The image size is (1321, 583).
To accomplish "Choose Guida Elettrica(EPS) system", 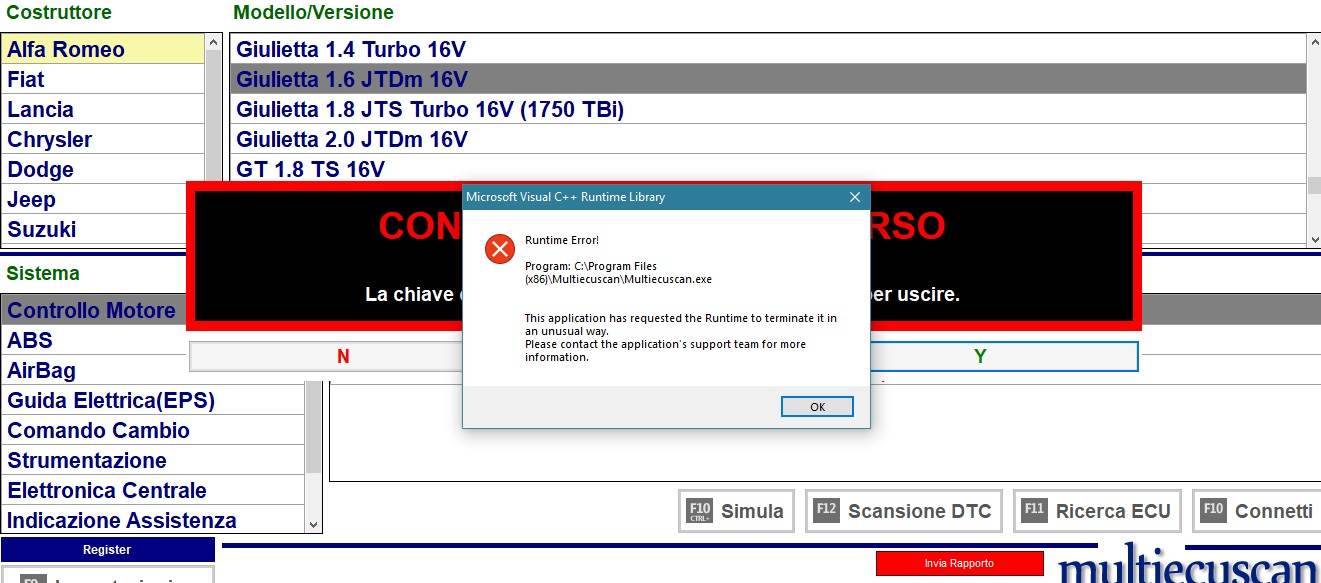I will (153, 400).
